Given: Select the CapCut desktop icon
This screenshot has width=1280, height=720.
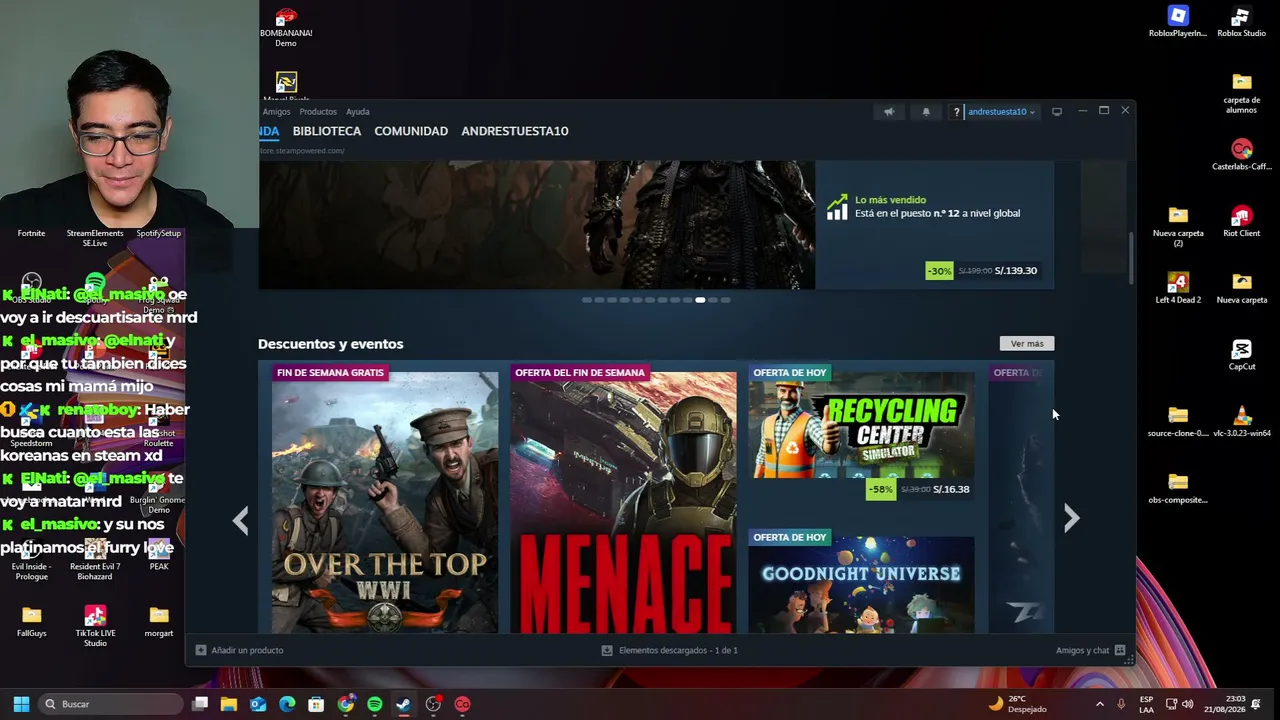Looking at the screenshot, I should (1241, 355).
